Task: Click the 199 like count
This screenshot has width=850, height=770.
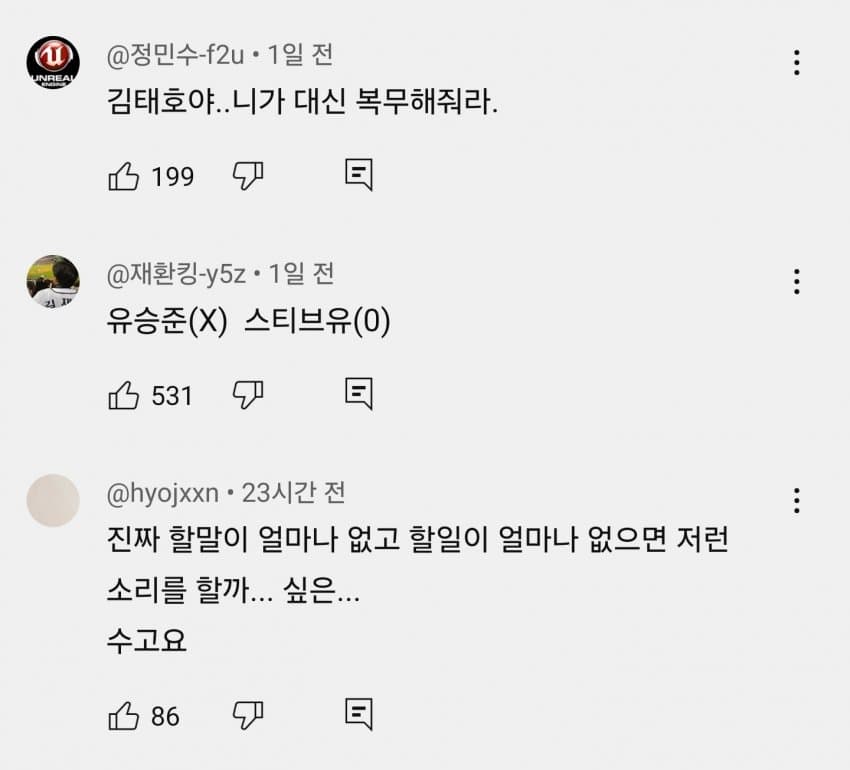Action: point(172,177)
